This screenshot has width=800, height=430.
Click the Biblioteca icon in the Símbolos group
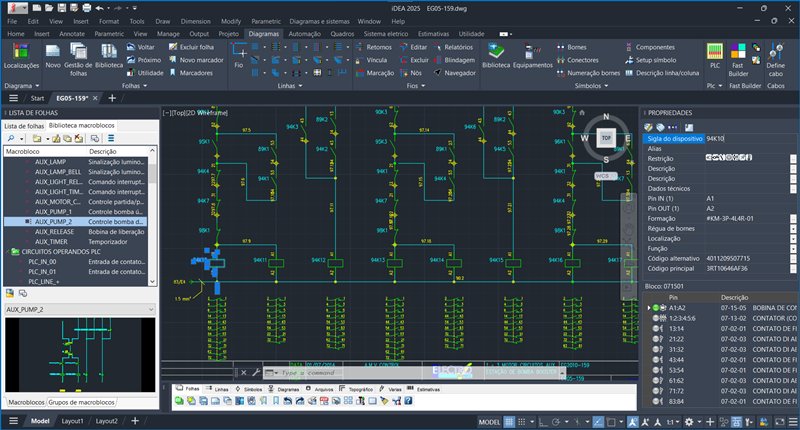pos(495,52)
